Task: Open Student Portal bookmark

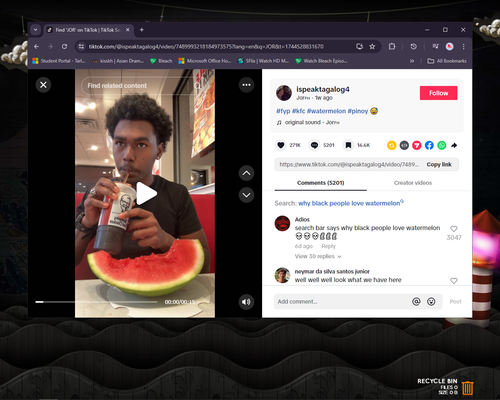Action: click(59, 61)
